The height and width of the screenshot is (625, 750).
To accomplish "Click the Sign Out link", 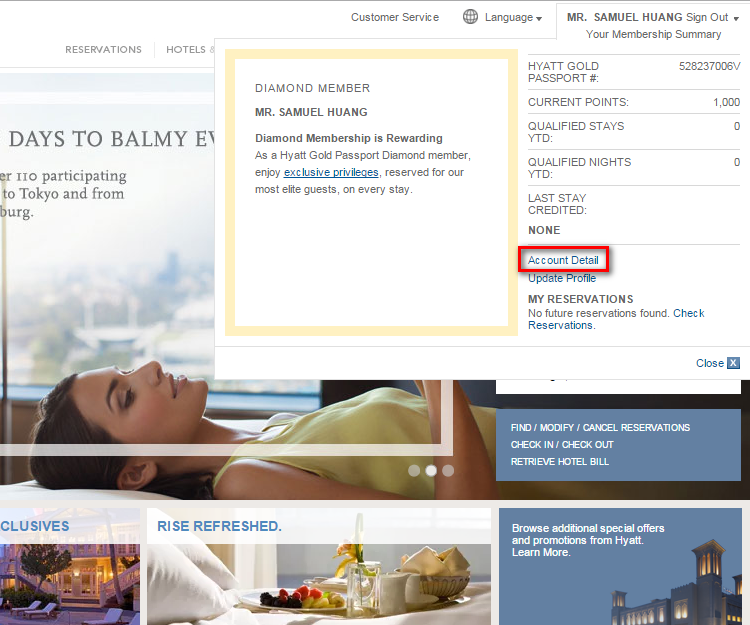I will (707, 17).
